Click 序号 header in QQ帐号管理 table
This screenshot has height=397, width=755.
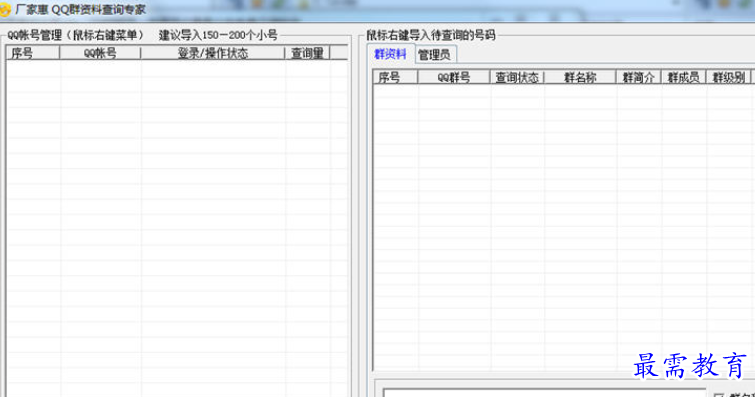click(x=33, y=53)
